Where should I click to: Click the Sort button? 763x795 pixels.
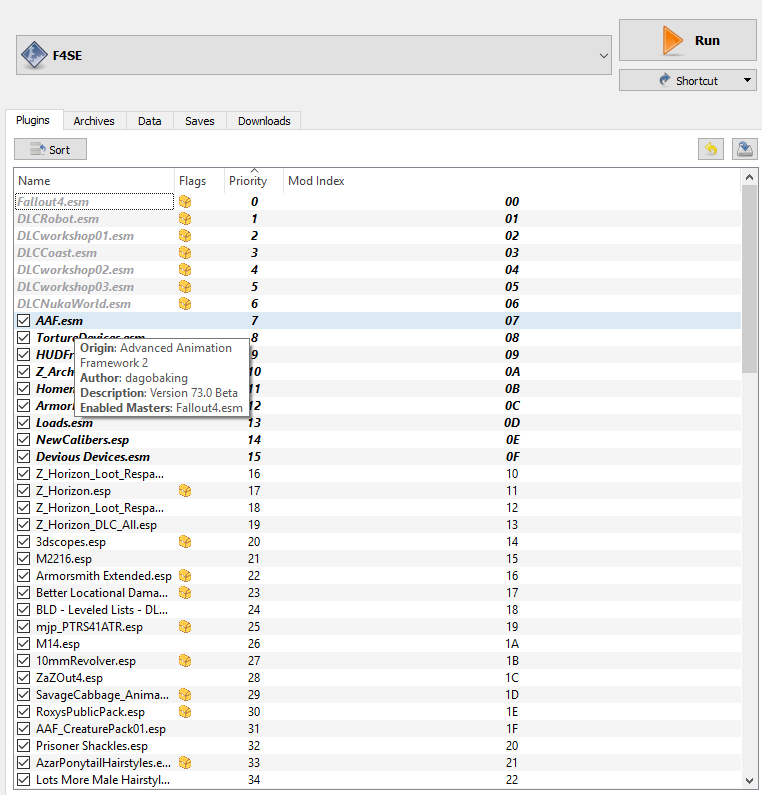pos(50,149)
